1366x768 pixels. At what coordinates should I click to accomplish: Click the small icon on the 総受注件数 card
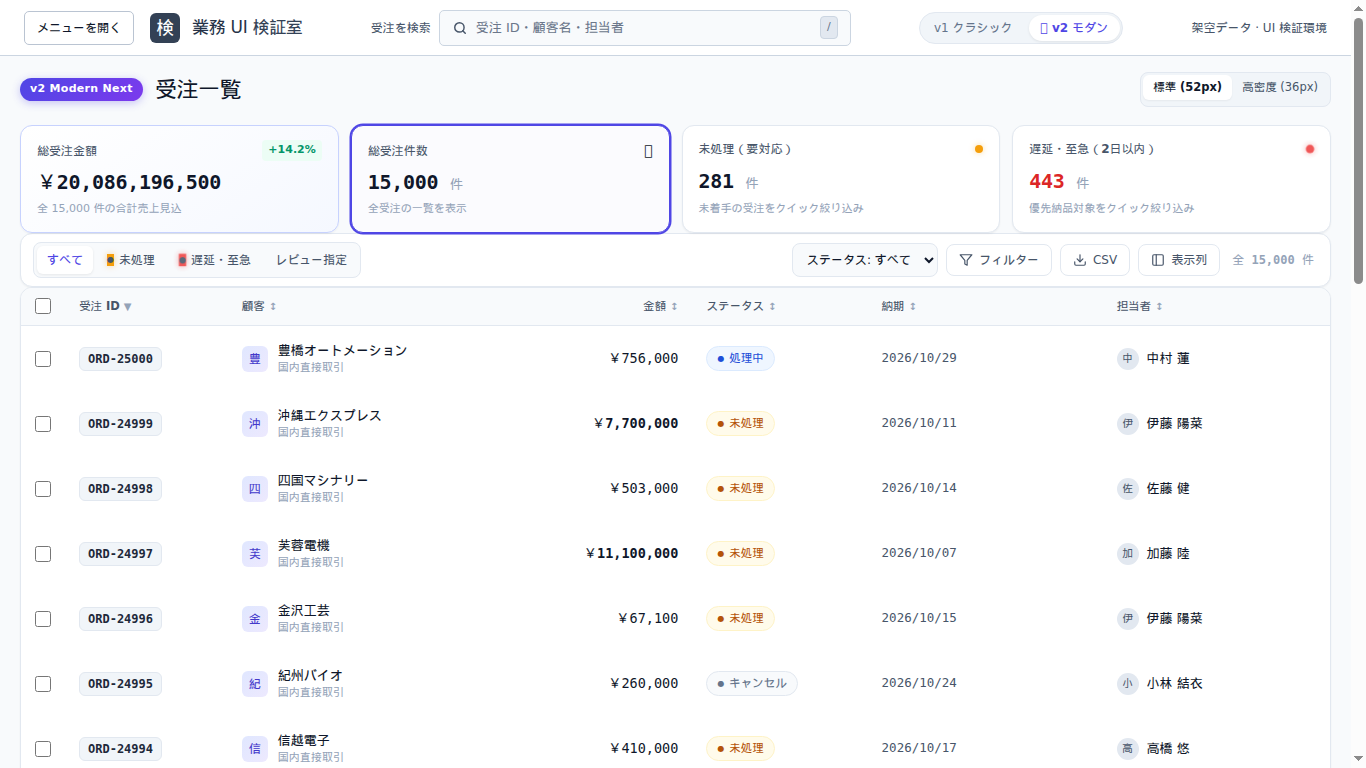click(x=648, y=151)
